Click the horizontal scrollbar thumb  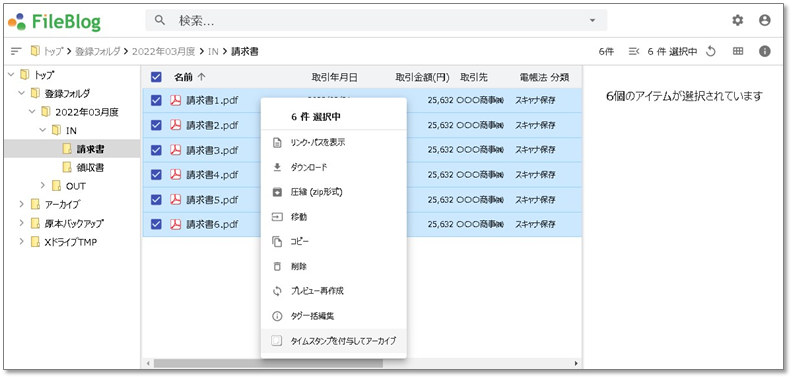point(269,363)
